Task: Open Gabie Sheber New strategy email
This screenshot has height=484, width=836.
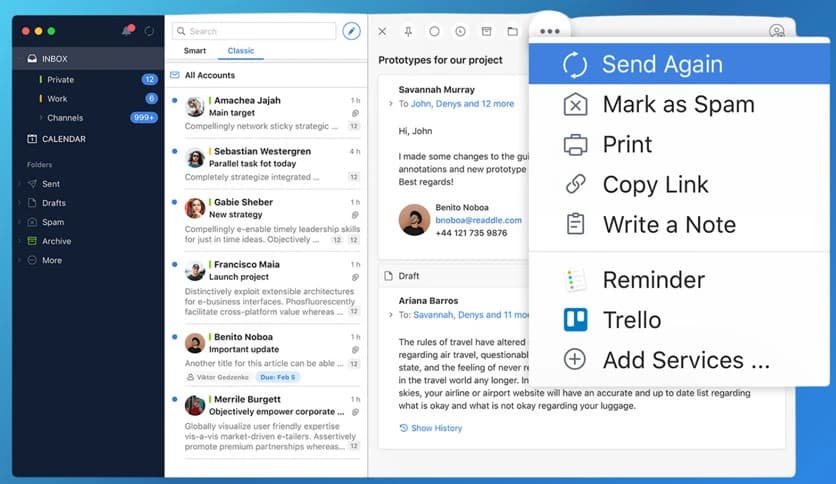Action: (x=266, y=221)
